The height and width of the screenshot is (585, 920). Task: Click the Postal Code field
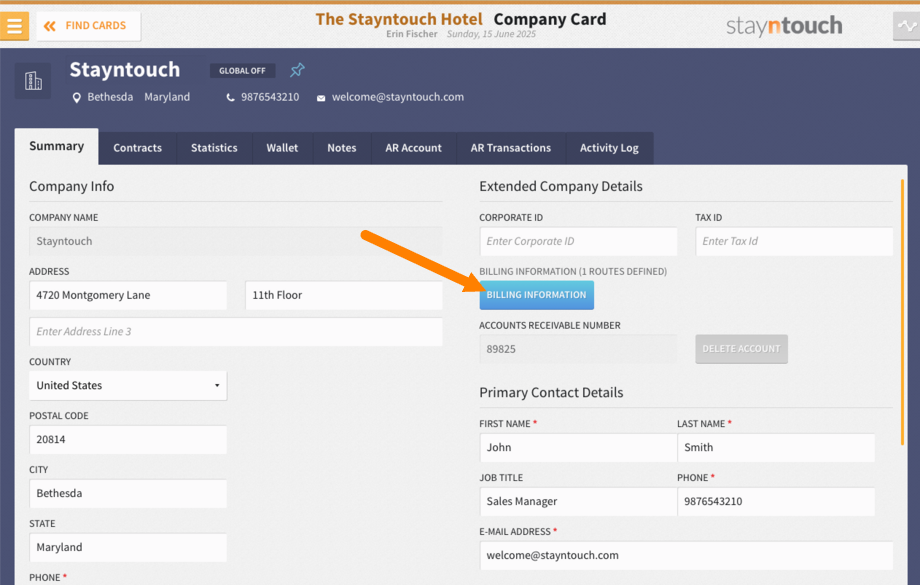tap(128, 439)
